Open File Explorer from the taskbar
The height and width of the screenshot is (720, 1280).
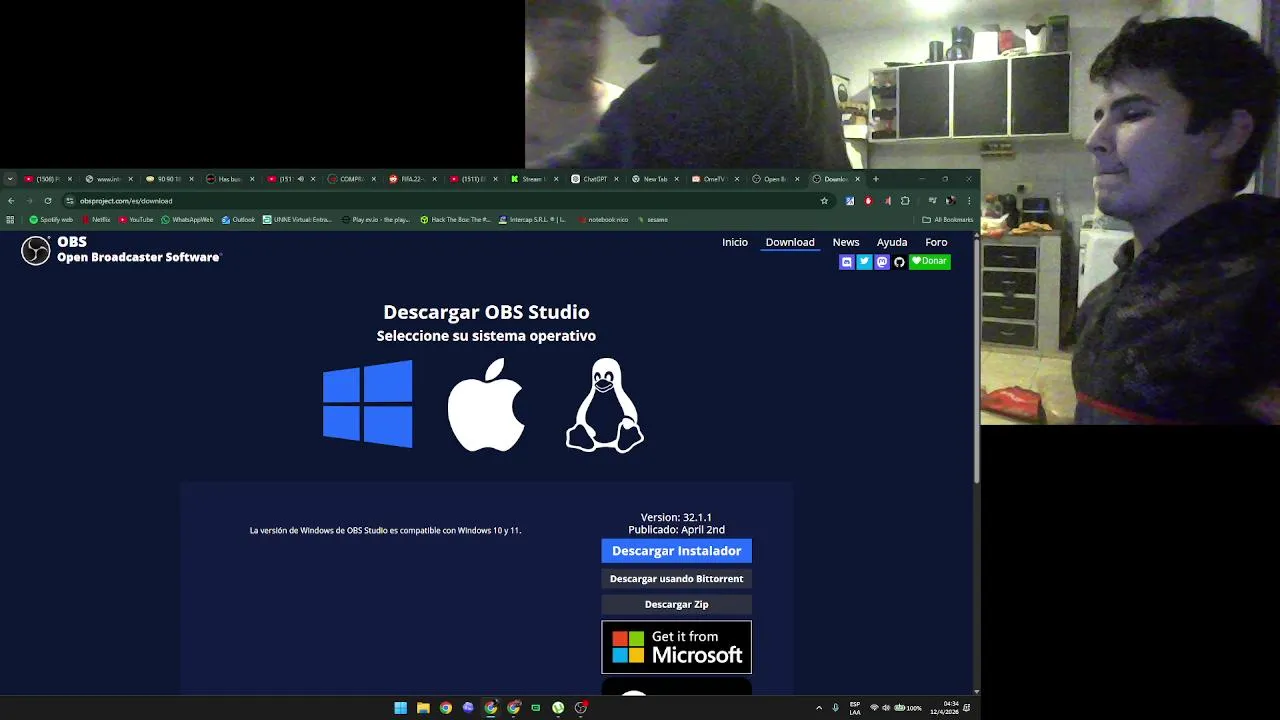pyautogui.click(x=423, y=708)
